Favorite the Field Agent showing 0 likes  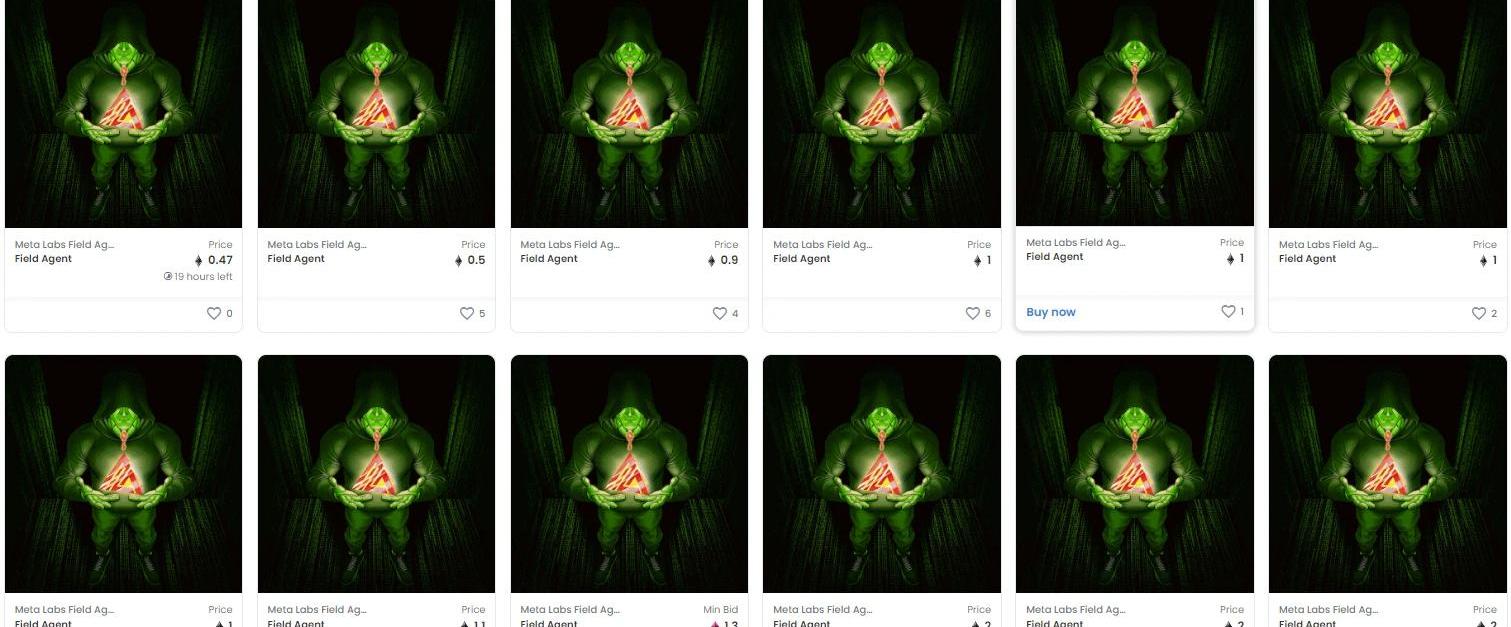(x=213, y=313)
